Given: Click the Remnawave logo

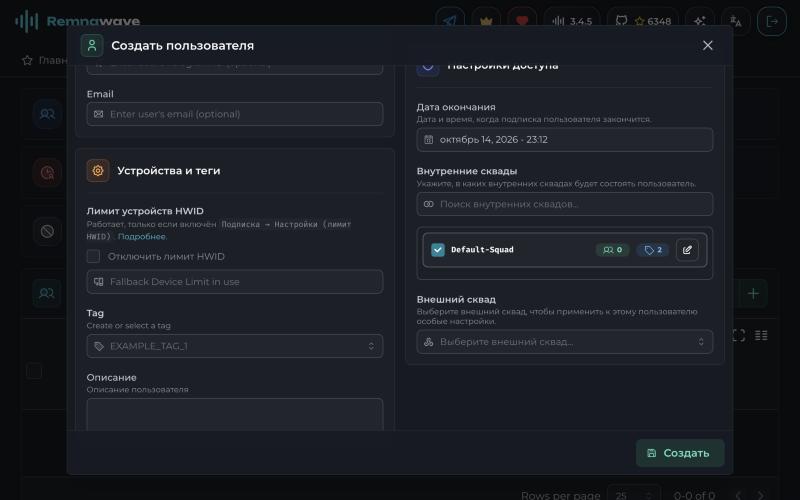Looking at the screenshot, I should (x=78, y=21).
